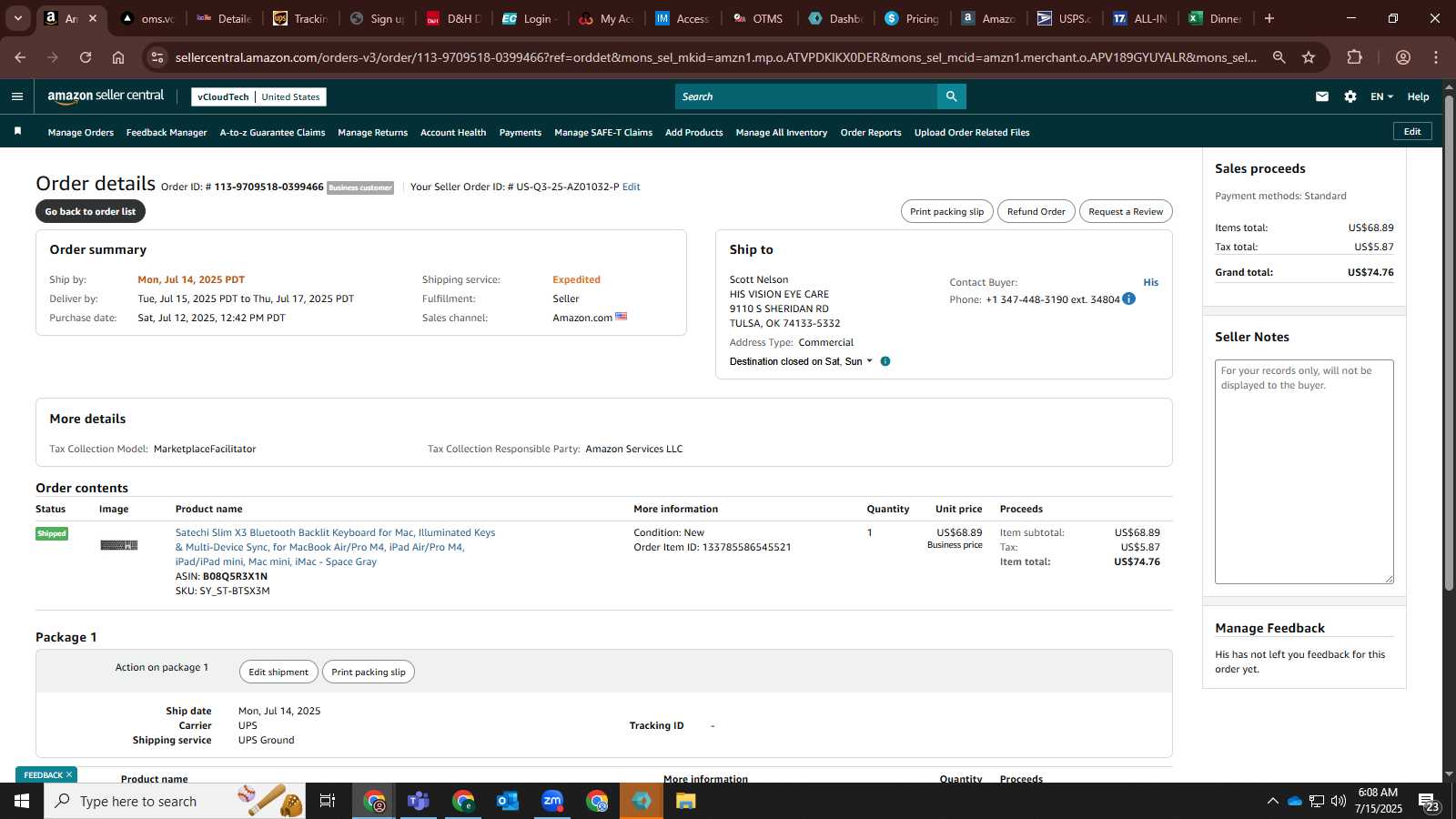The image size is (1456, 819).
Task: Switch to the Pricing browser tab
Action: point(912,18)
